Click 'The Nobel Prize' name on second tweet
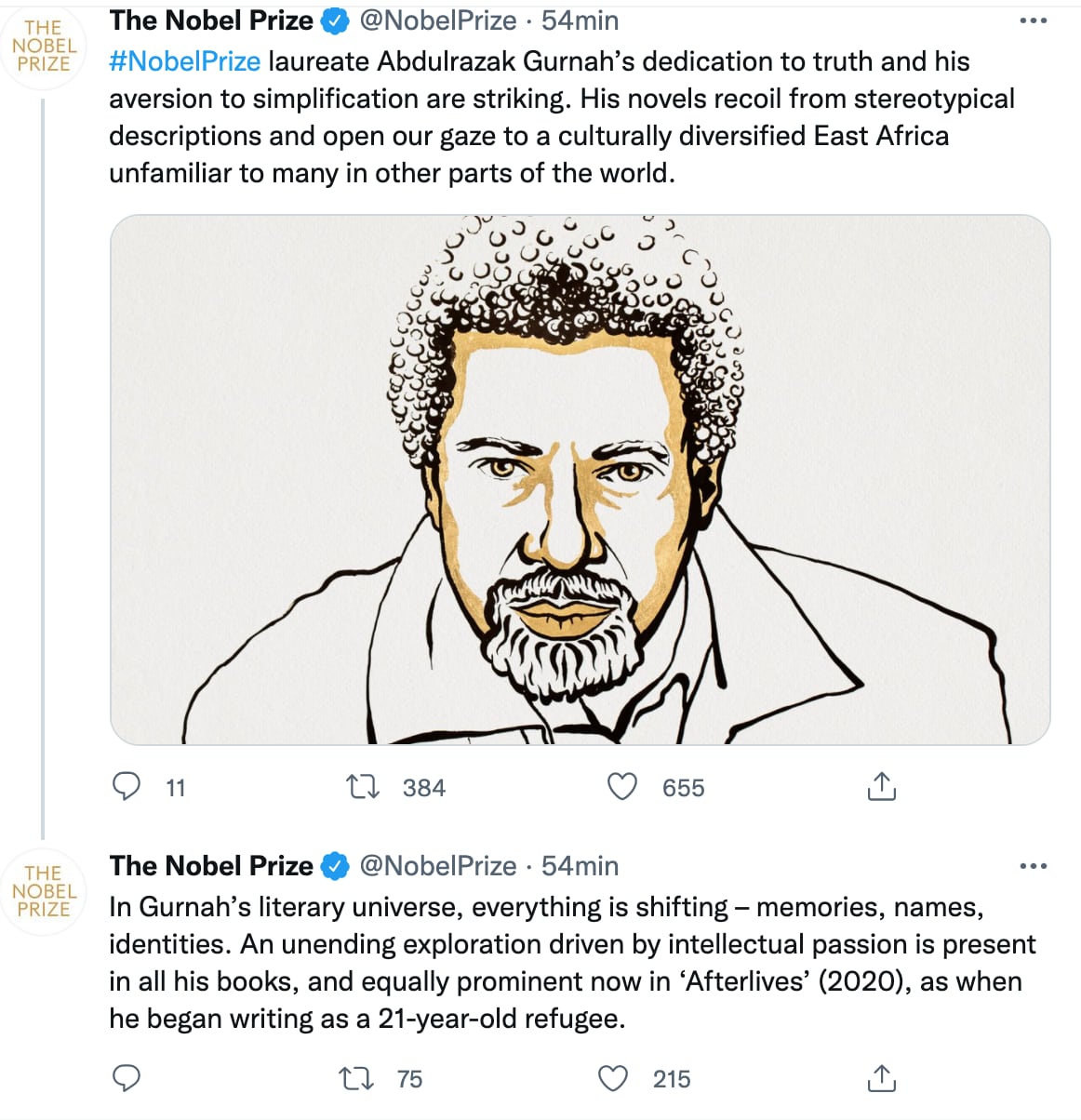 pyautogui.click(x=211, y=866)
